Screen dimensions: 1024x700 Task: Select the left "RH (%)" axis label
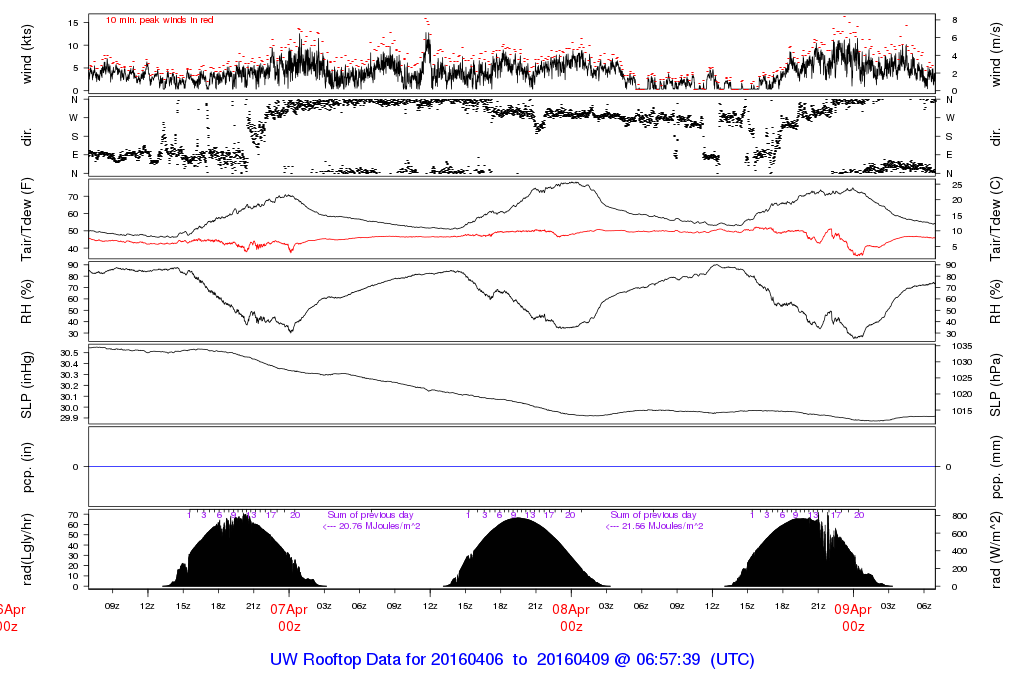tap(27, 301)
